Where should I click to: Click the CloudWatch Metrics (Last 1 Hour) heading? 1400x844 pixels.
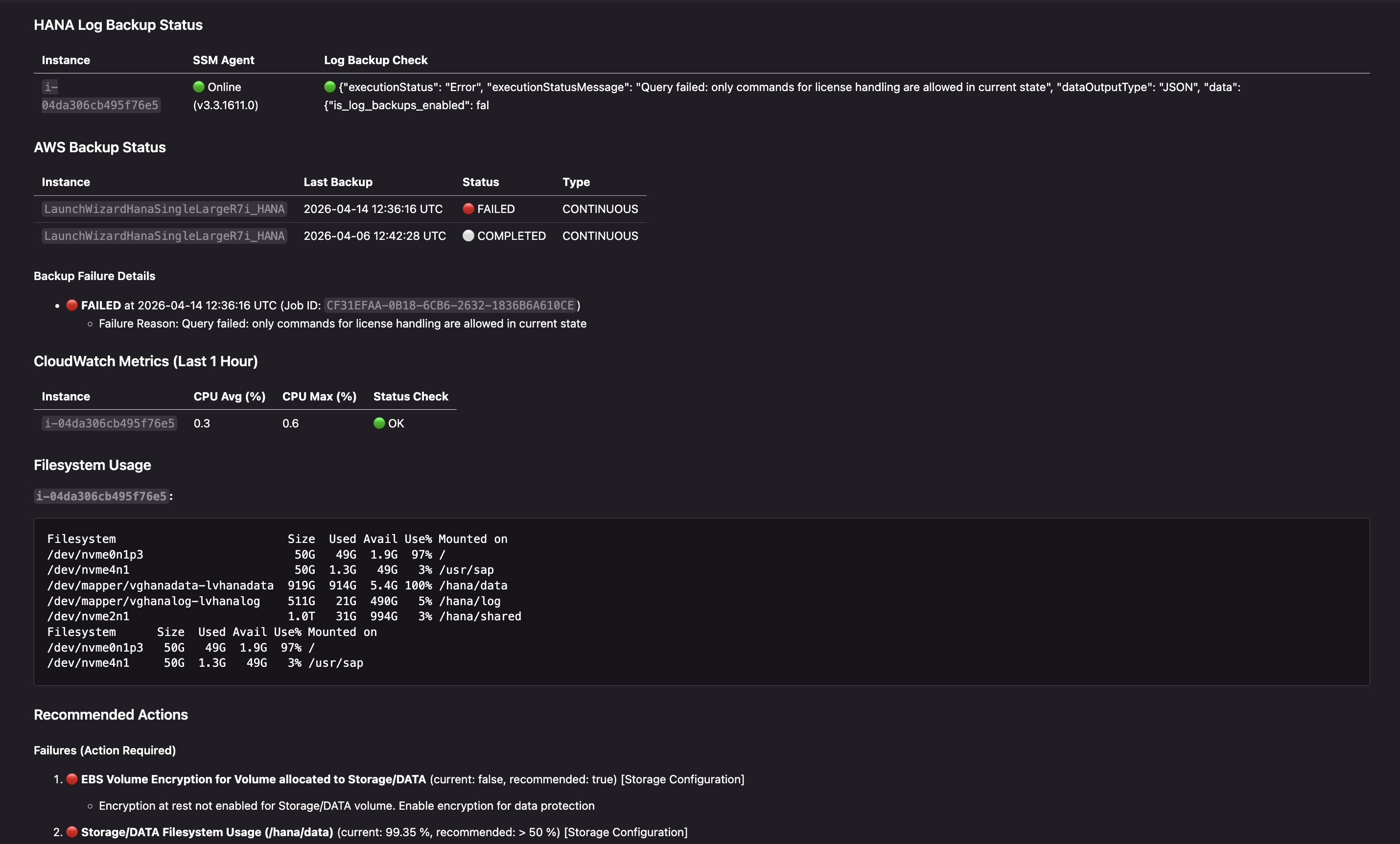tap(145, 361)
